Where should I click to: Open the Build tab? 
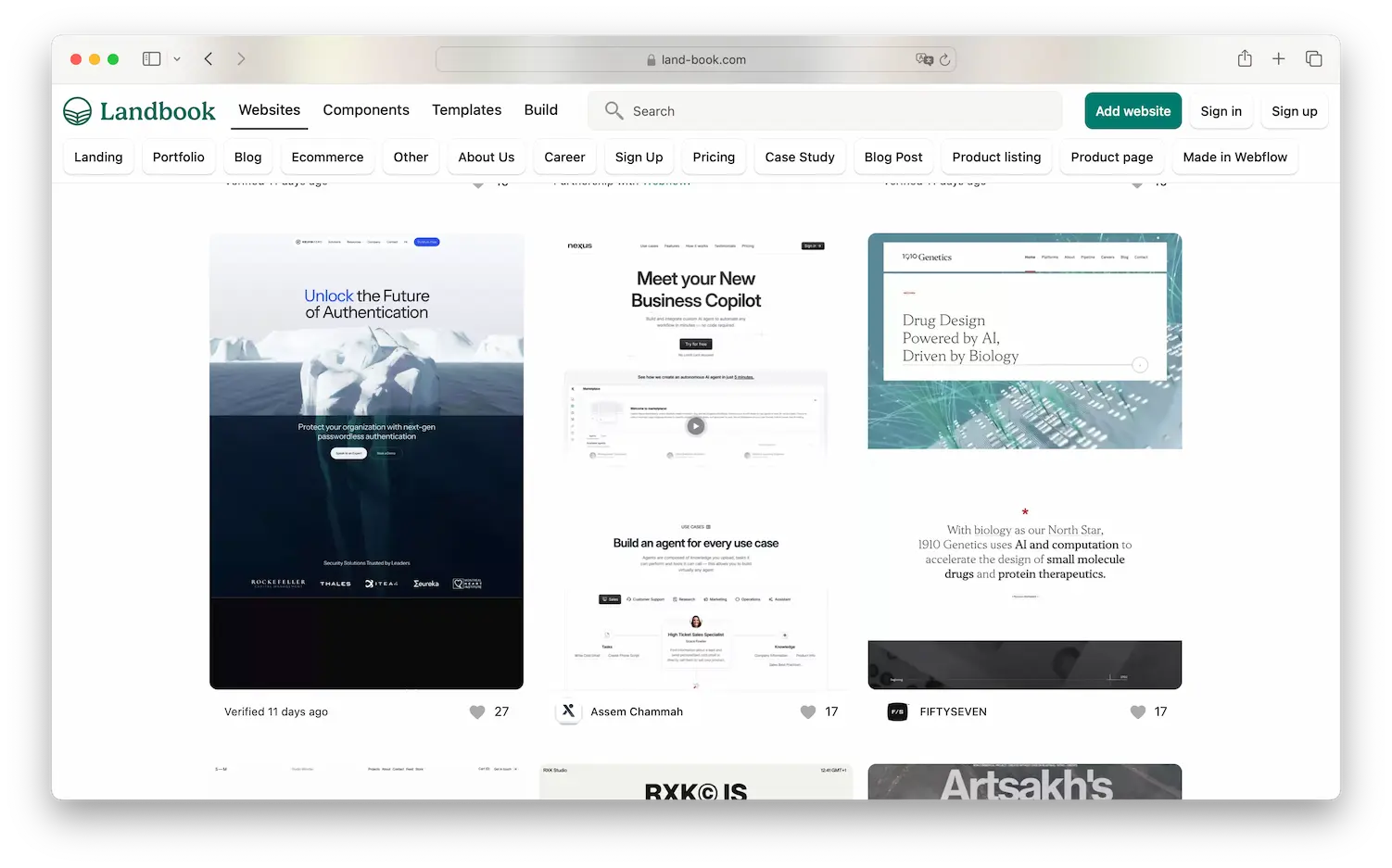541,110
